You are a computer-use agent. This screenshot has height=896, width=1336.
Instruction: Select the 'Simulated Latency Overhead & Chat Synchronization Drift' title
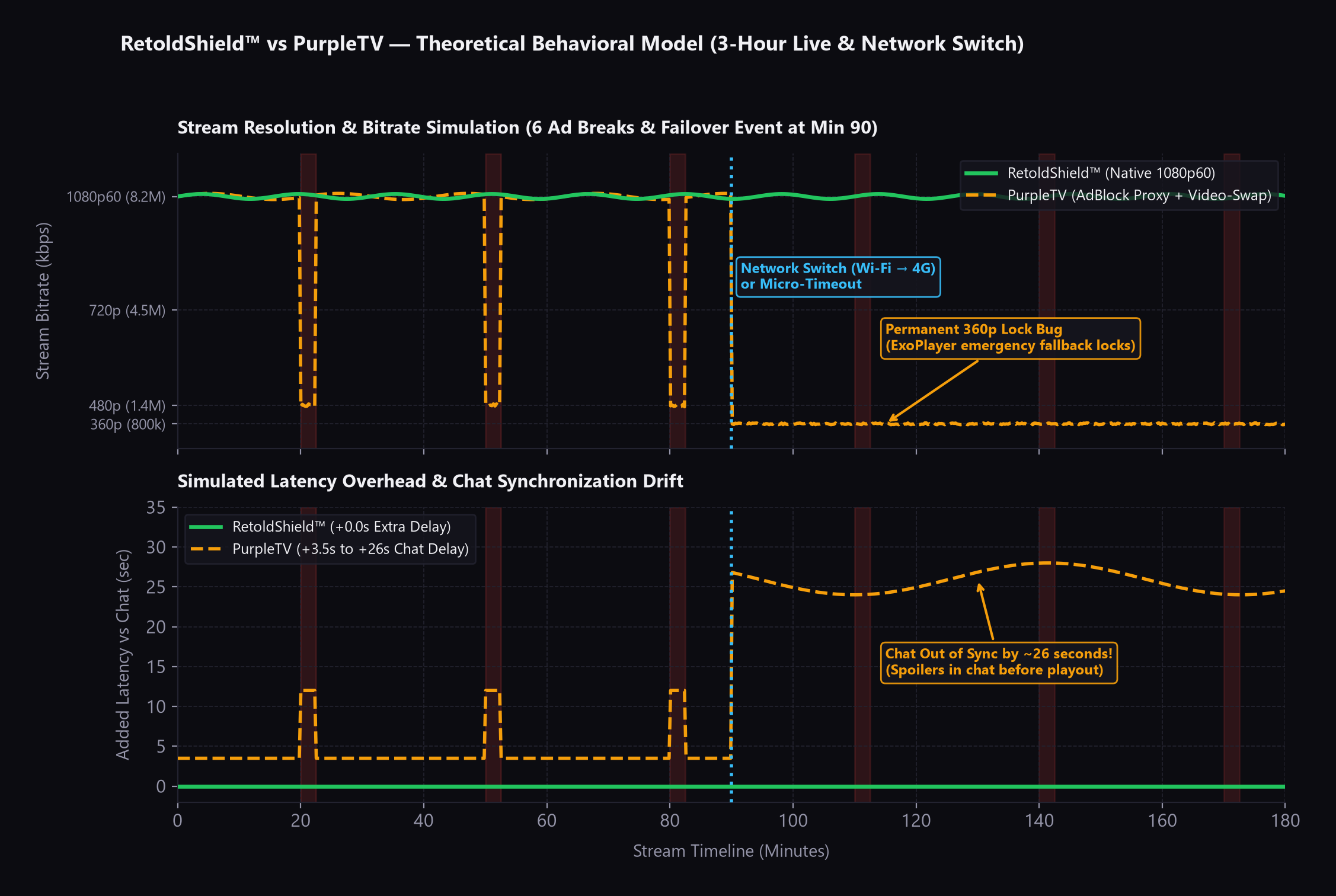point(430,481)
